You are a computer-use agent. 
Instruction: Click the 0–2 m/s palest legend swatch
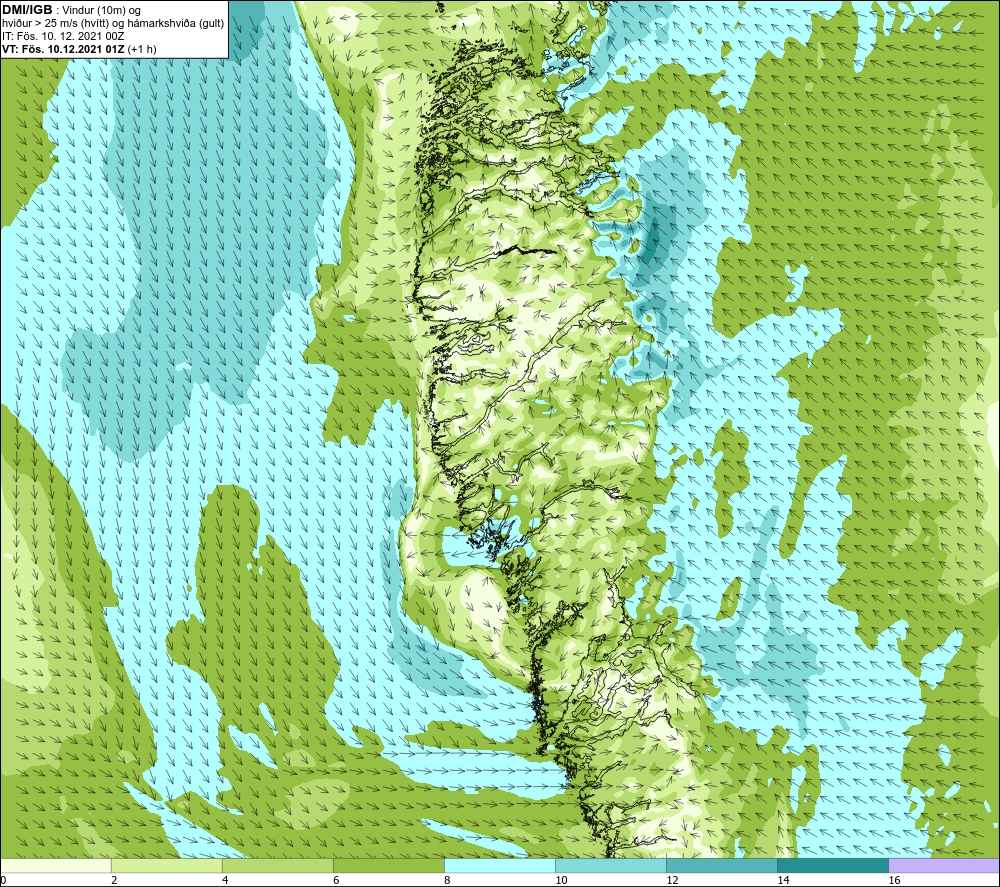pos(56,866)
